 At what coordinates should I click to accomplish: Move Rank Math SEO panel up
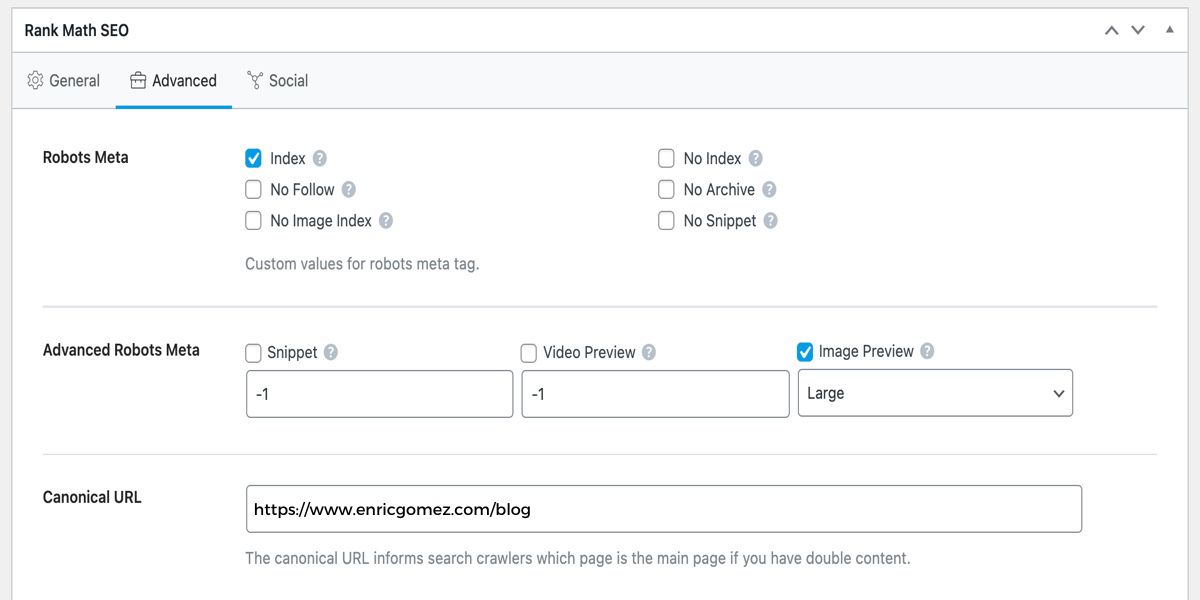point(1111,30)
